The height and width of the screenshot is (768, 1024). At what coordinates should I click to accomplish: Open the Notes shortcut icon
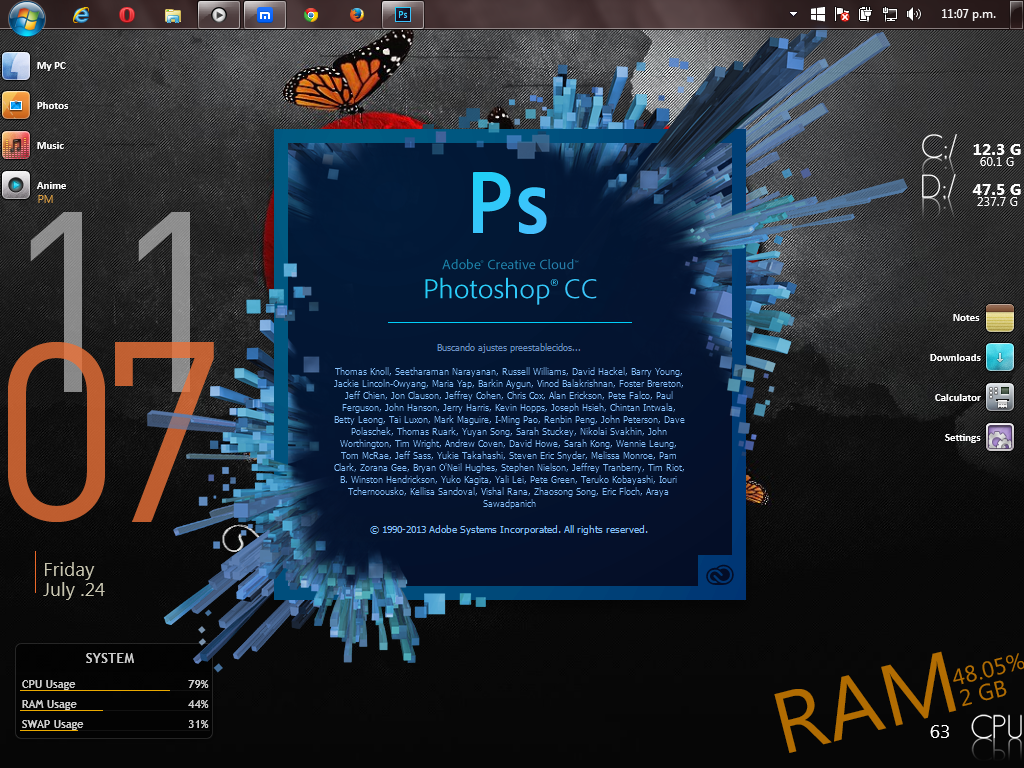(999, 317)
